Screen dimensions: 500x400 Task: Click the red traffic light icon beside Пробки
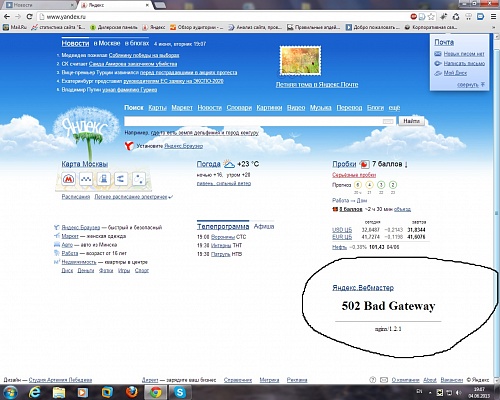364,164
